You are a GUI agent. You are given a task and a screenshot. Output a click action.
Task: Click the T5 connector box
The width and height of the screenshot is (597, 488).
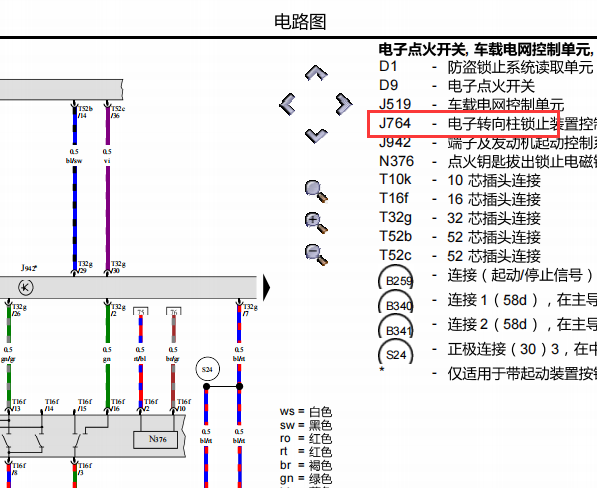pyautogui.click(x=141, y=312)
